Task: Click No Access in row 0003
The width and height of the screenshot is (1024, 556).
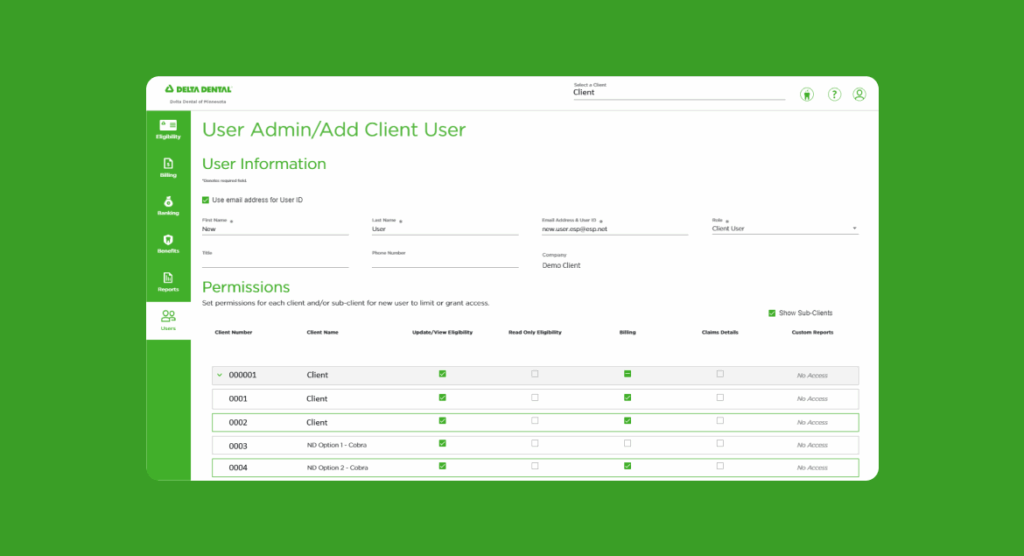Action: [x=812, y=445]
